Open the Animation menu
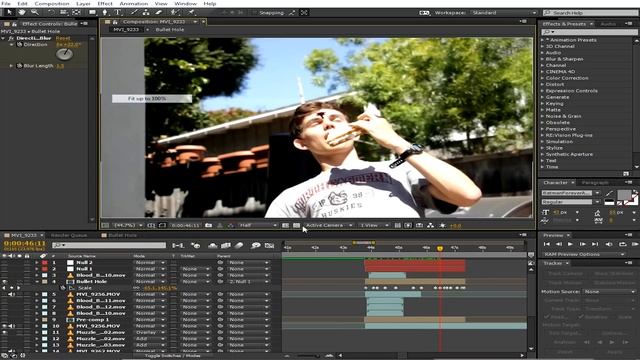This screenshot has height=360, width=640. pyautogui.click(x=133, y=4)
